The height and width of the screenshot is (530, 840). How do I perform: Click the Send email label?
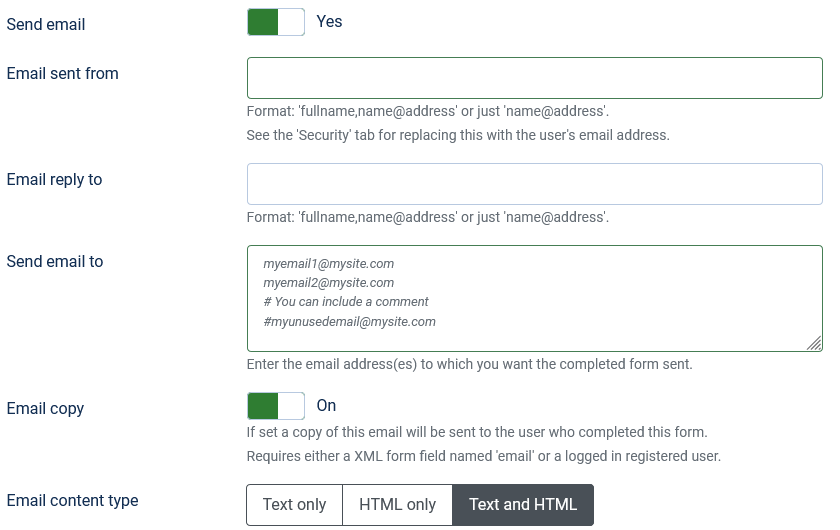click(x=46, y=25)
